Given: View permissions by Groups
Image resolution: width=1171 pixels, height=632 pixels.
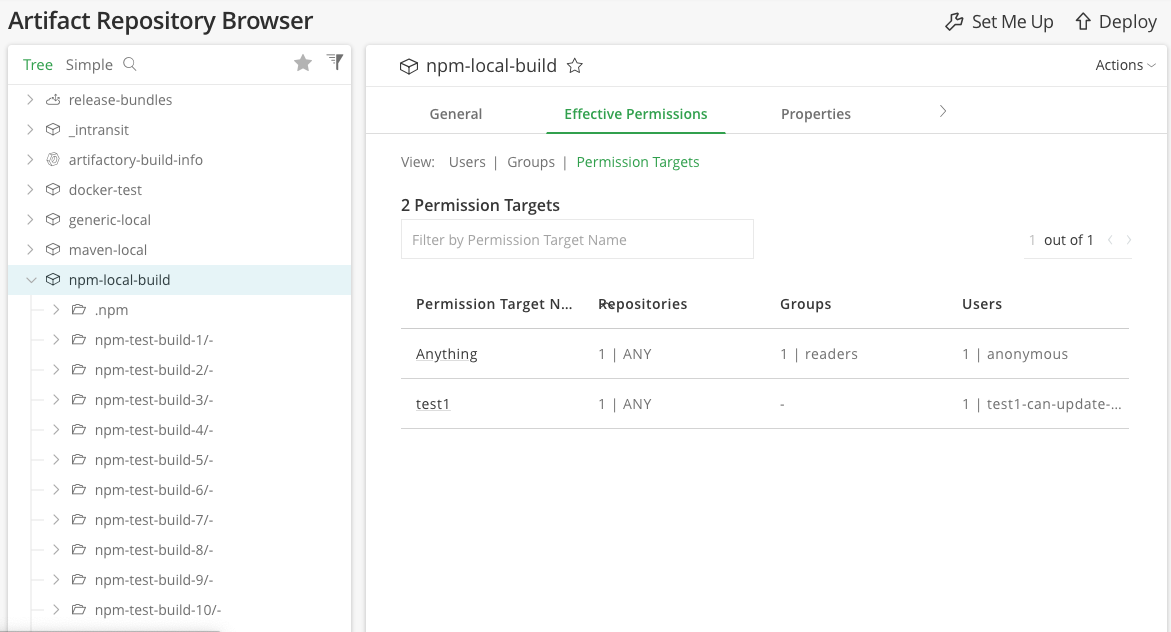Looking at the screenshot, I should coord(531,162).
